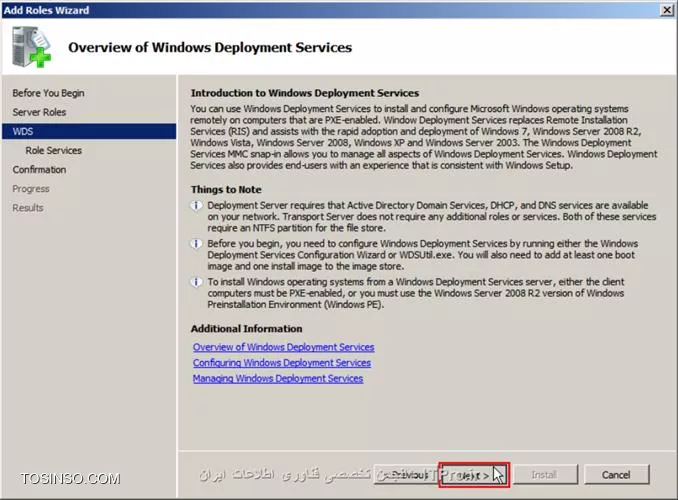678x500 pixels.
Task: Click Introduction to Windows Deployment Services heading
Action: [x=305, y=93]
